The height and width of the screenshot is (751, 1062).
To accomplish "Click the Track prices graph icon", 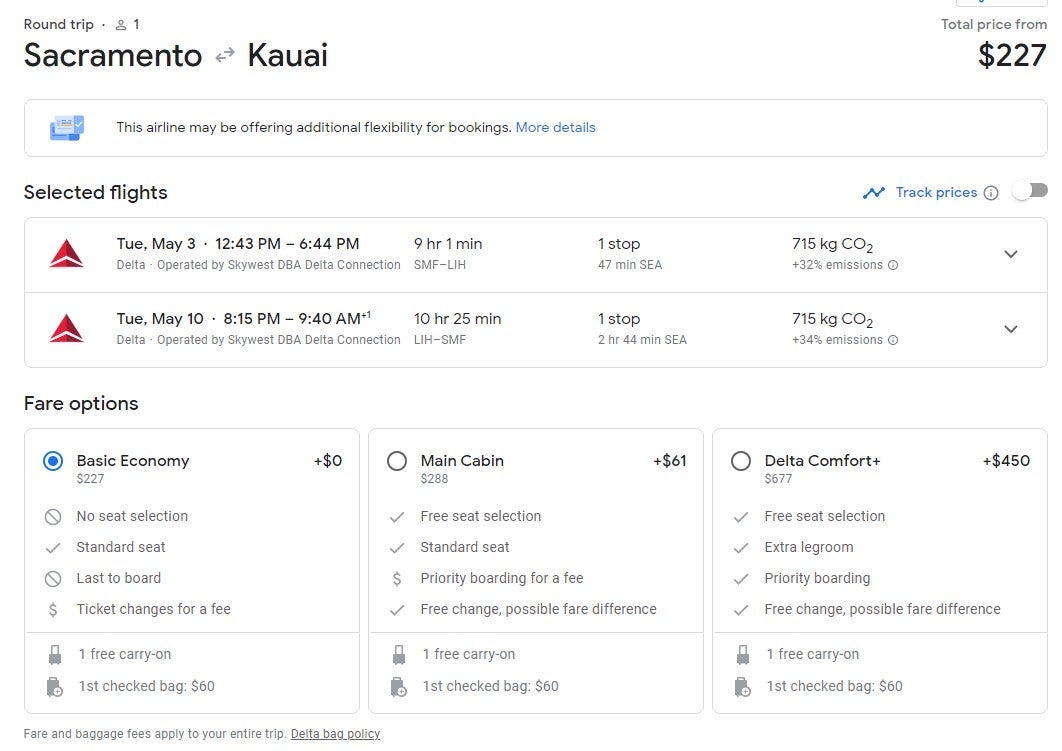I will pos(874,193).
